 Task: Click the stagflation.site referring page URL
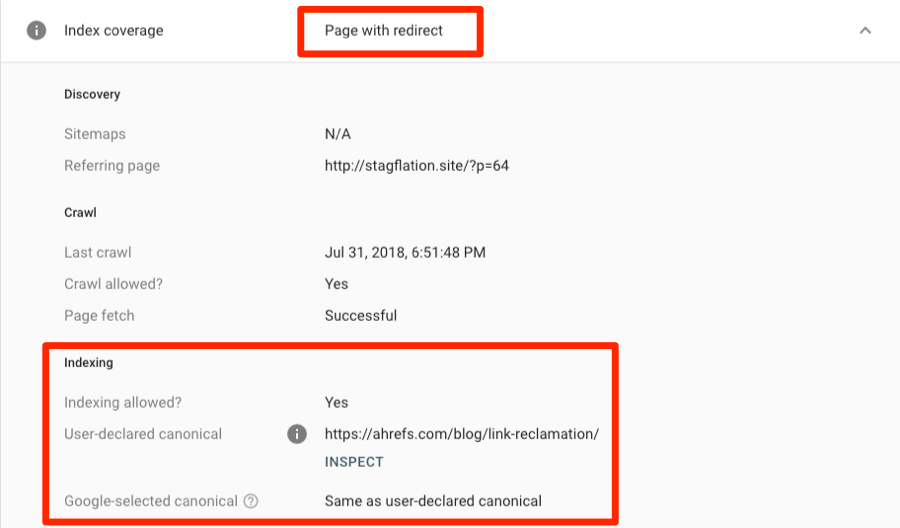click(416, 166)
